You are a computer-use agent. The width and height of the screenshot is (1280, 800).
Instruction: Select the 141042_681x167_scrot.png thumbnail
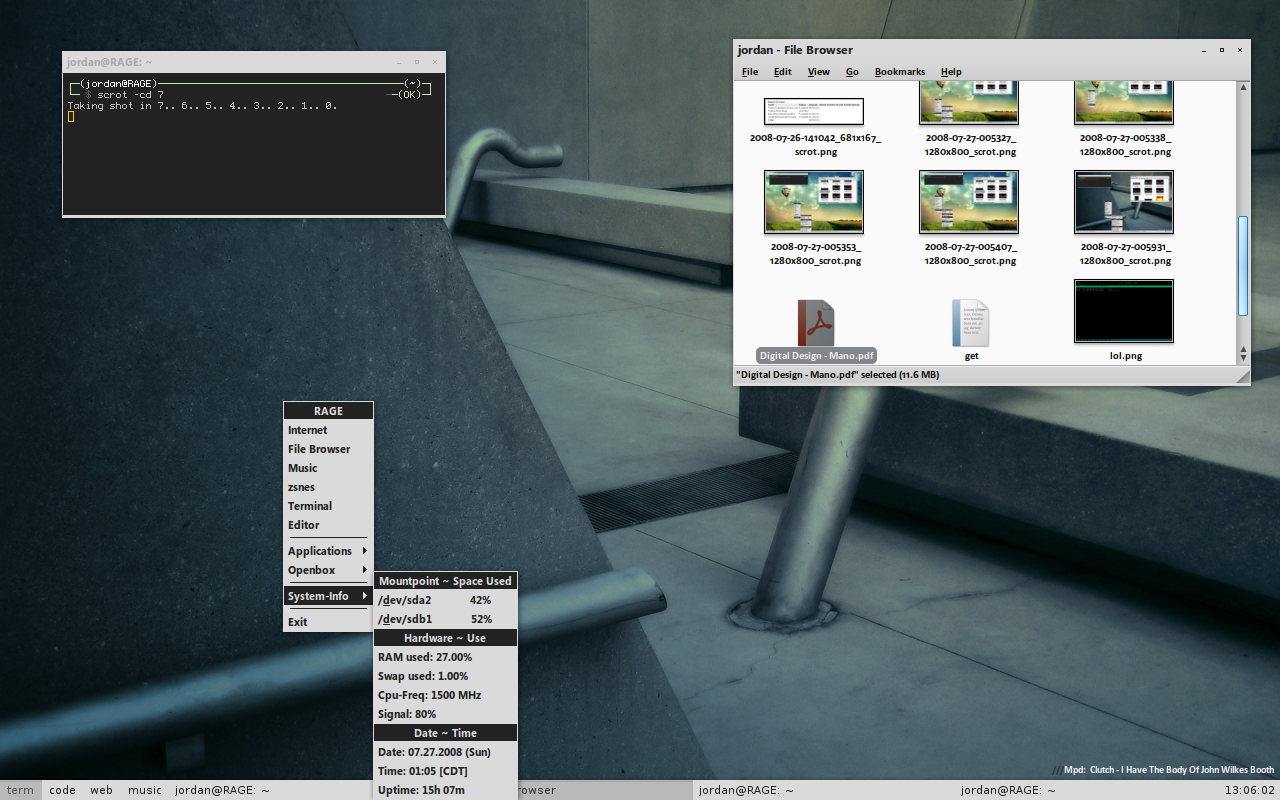click(x=814, y=111)
